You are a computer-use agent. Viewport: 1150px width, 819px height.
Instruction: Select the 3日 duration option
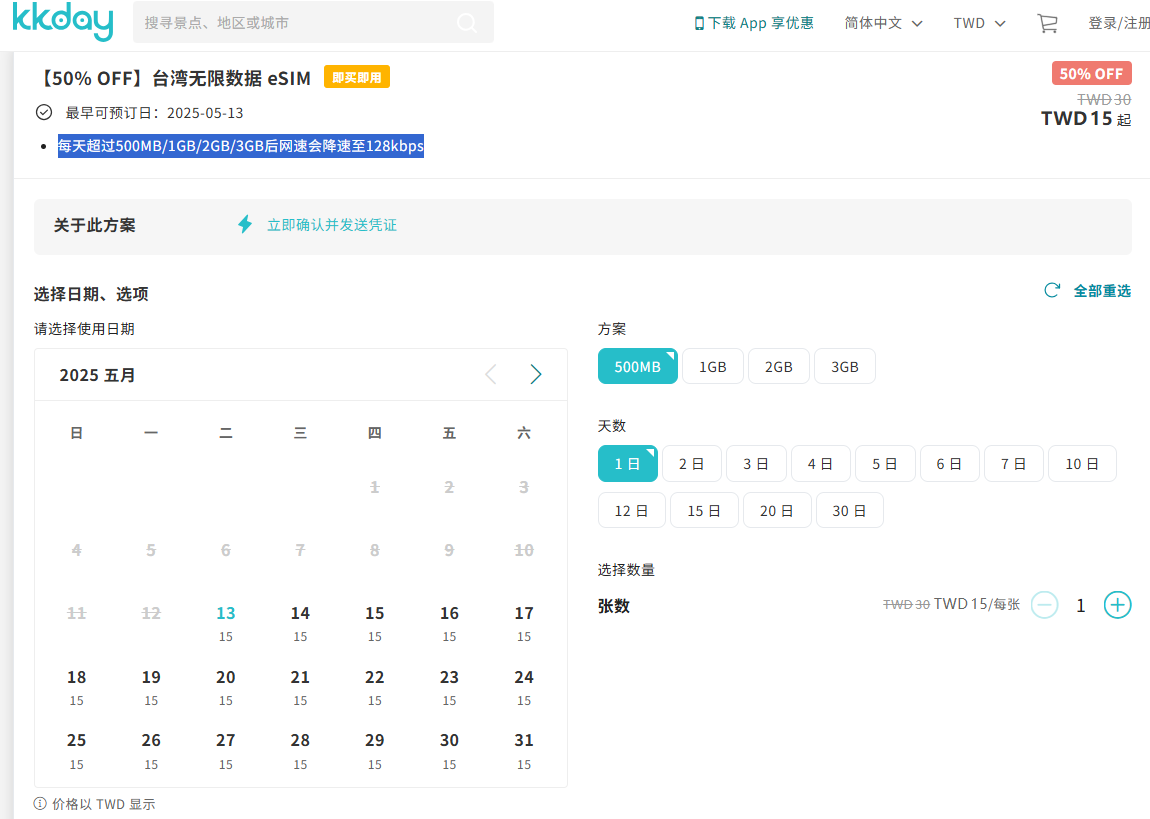pyautogui.click(x=756, y=463)
